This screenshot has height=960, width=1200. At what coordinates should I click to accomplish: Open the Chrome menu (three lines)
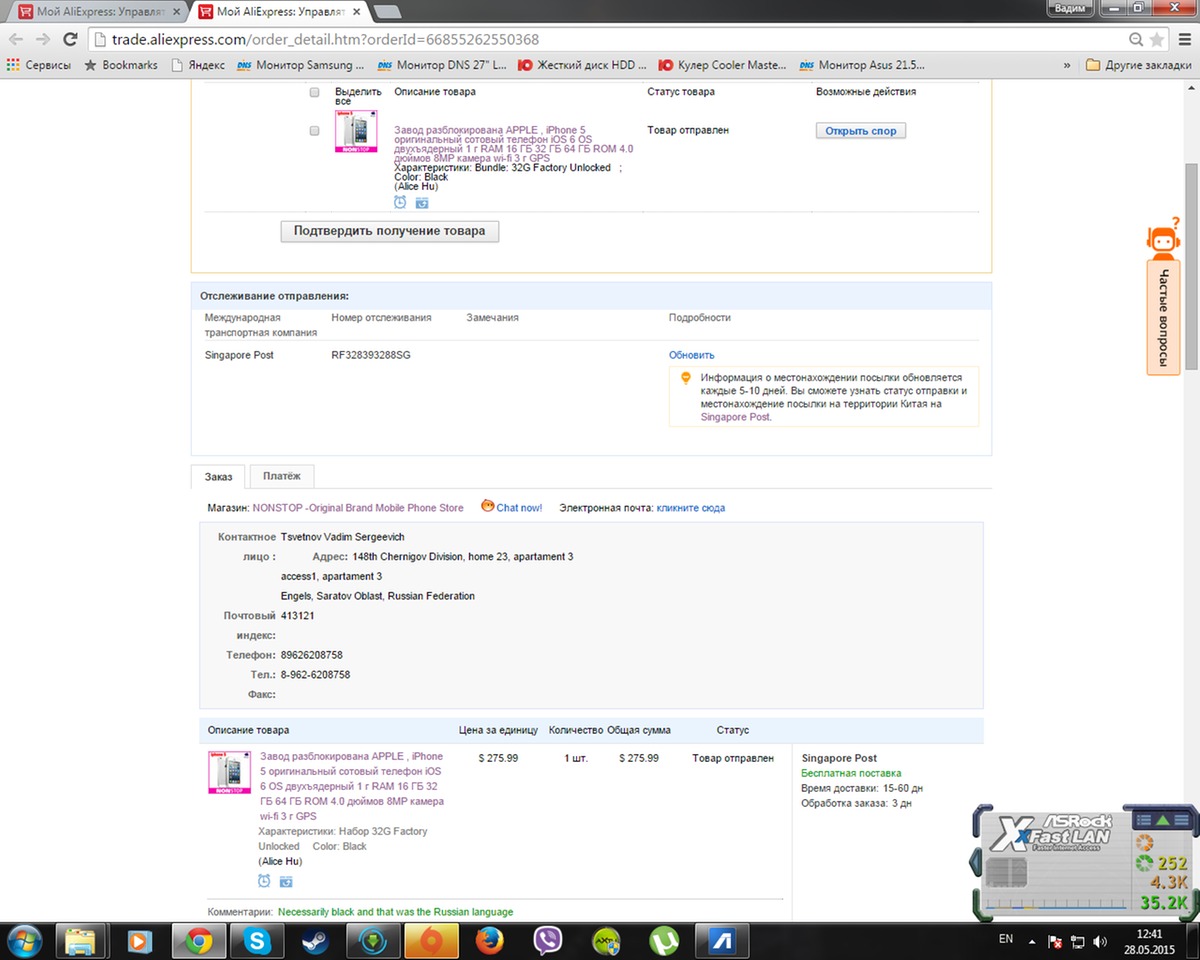click(1183, 40)
